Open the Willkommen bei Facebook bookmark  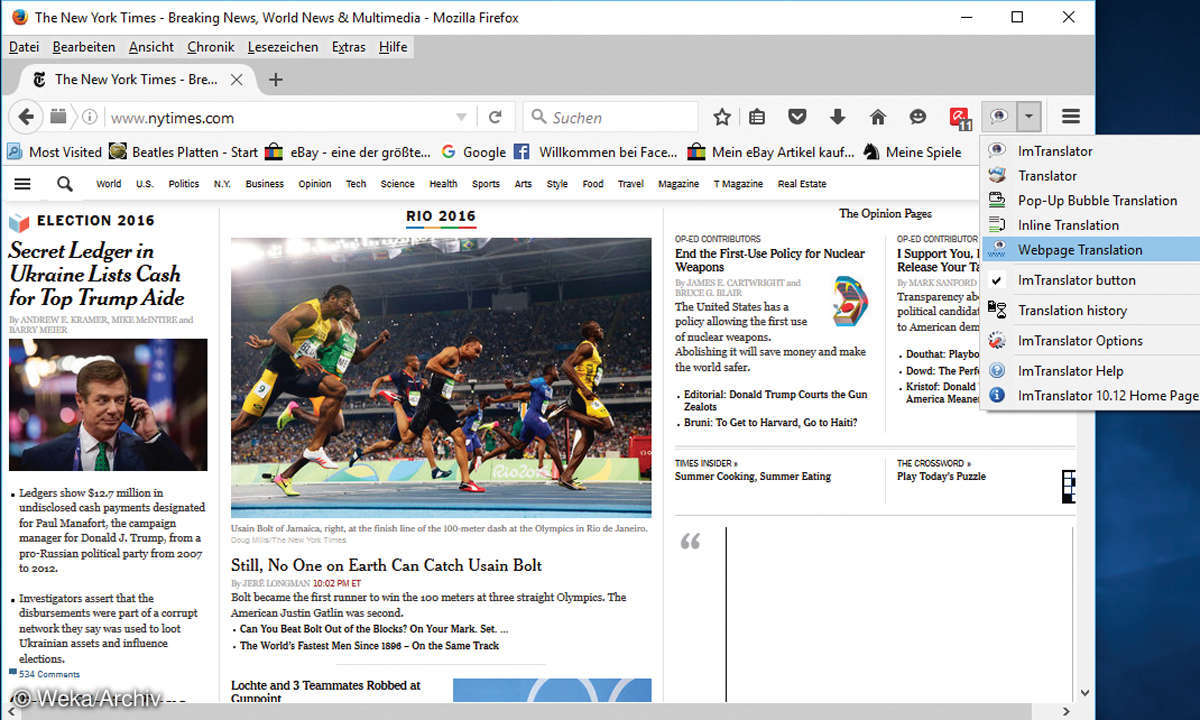point(595,152)
